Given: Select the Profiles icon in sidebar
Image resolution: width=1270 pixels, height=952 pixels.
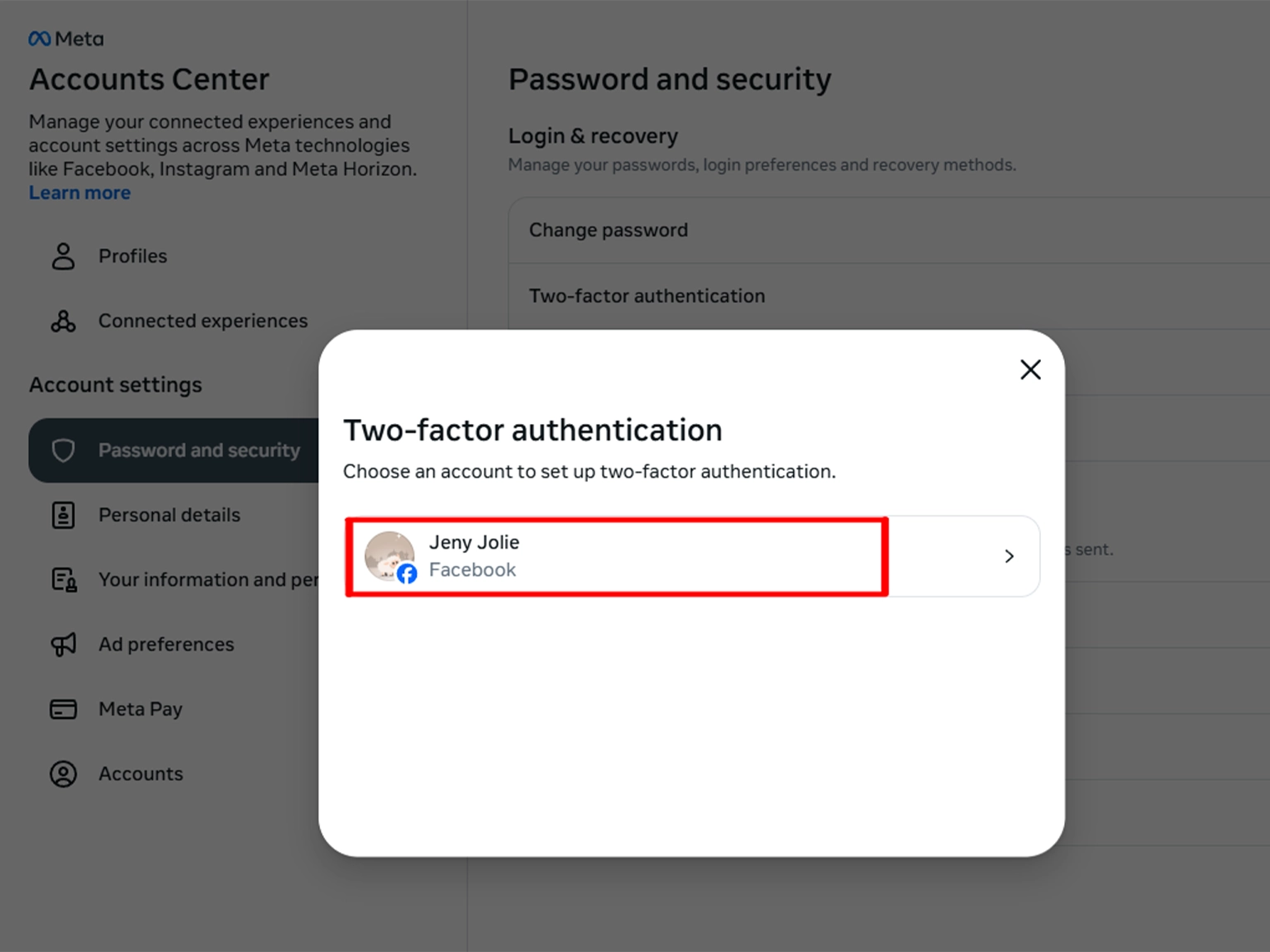Looking at the screenshot, I should click(x=63, y=256).
